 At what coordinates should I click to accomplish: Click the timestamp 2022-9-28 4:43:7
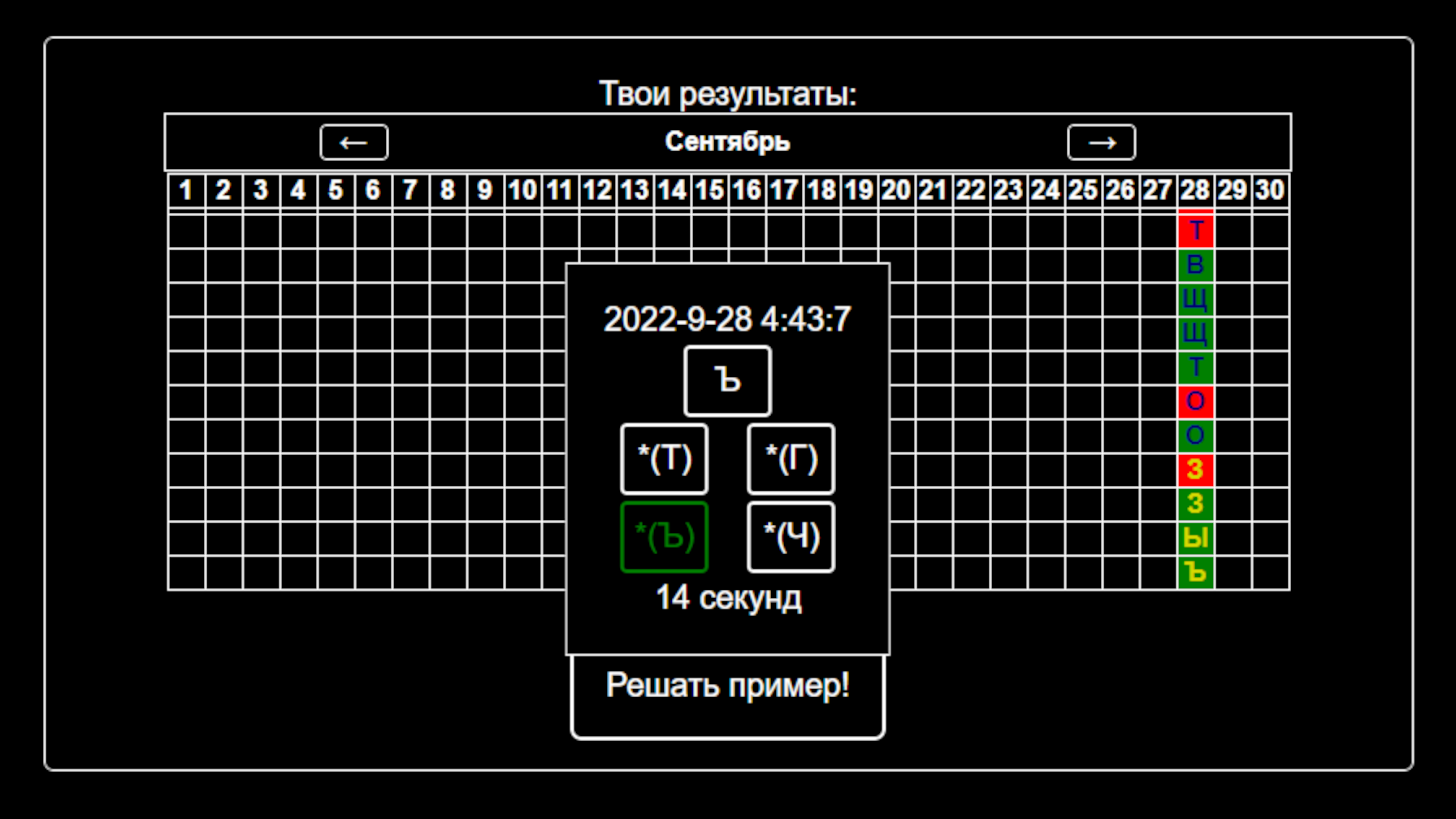727,318
